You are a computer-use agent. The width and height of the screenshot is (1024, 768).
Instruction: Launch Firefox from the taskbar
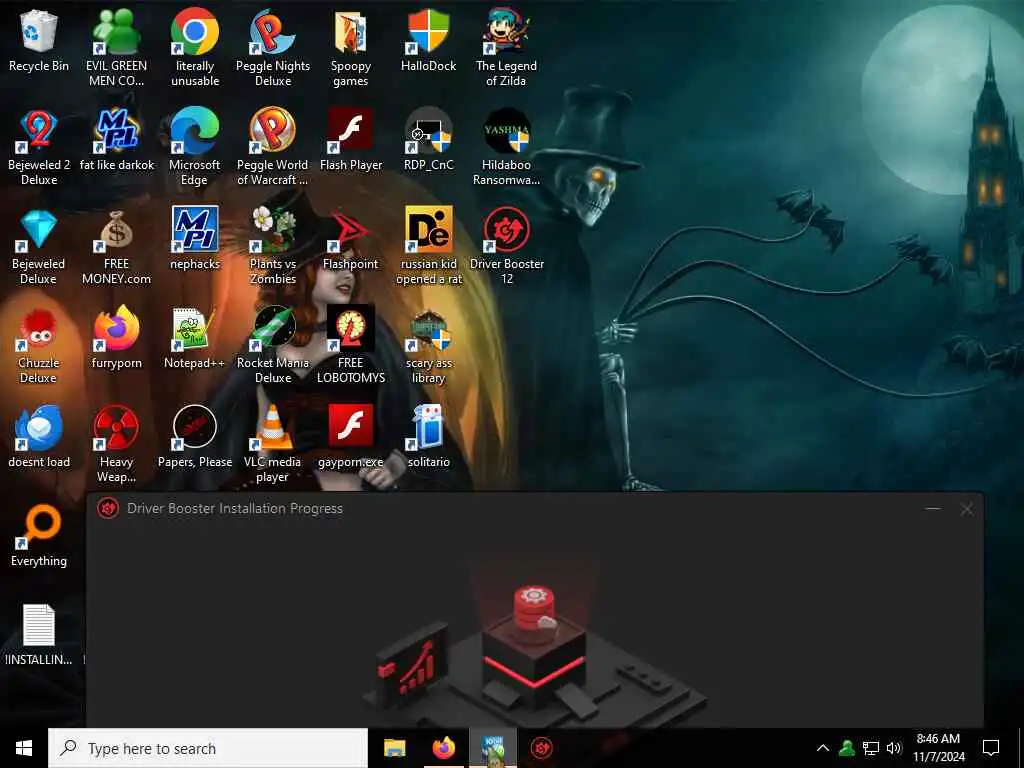443,748
